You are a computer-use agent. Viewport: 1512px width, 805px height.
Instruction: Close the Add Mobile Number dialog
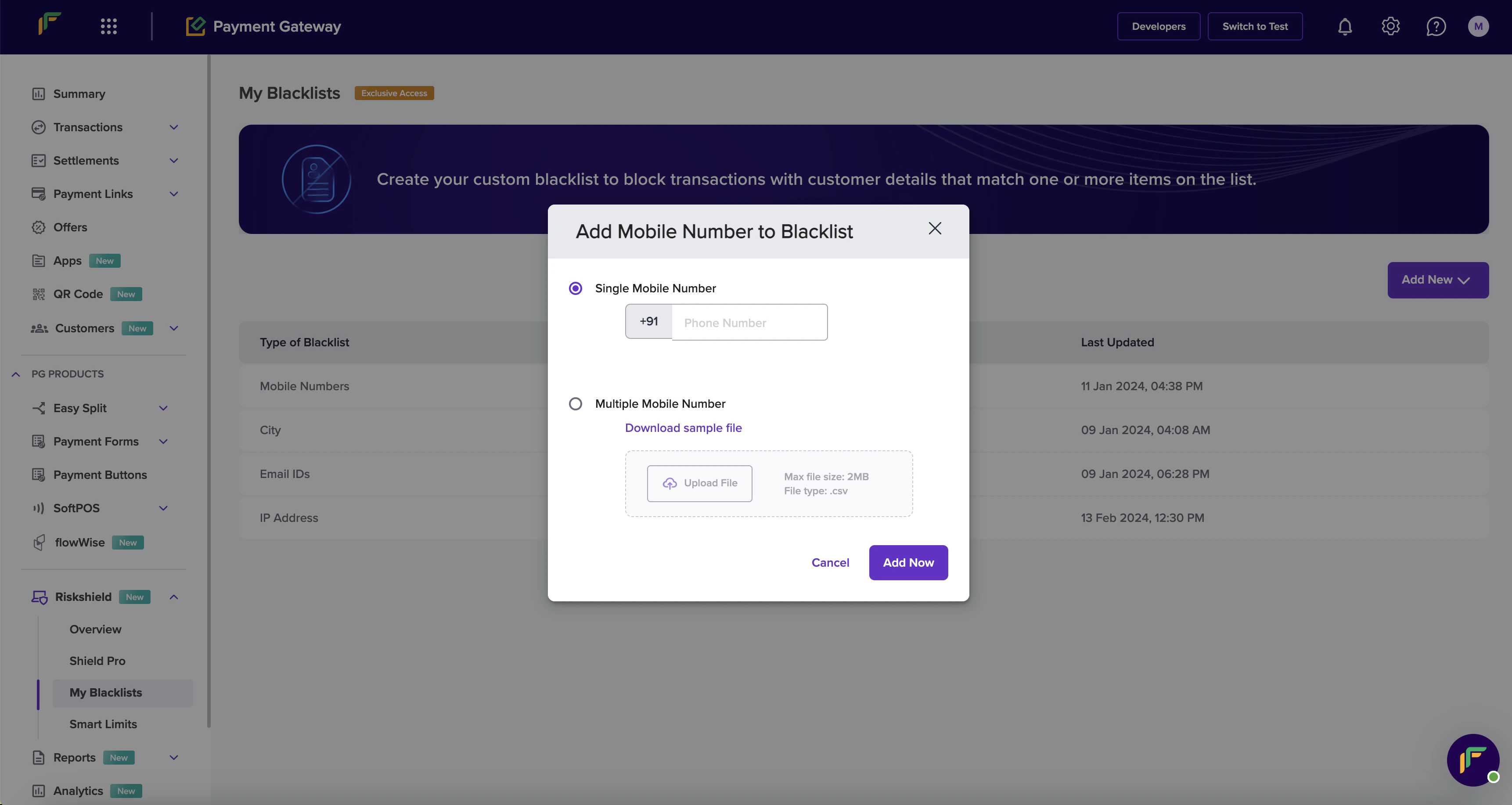pyautogui.click(x=934, y=228)
